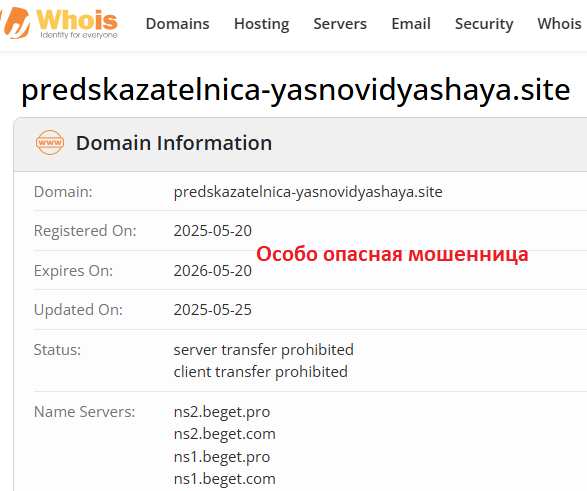The height and width of the screenshot is (491, 587).
Task: Click the domain value predskazatelnica-yasnovidyashaya.site
Action: (308, 192)
